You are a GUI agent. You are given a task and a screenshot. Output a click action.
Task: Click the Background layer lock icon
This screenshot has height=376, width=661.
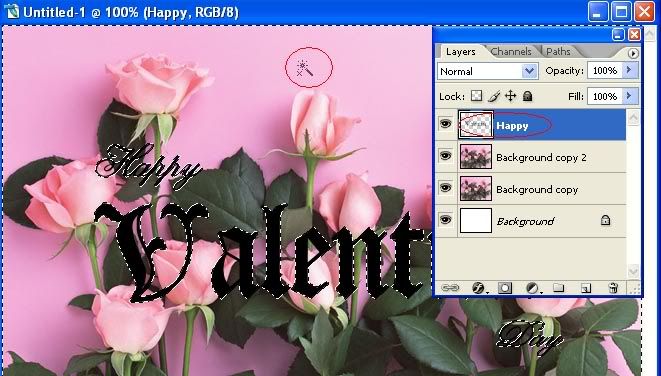tap(605, 220)
